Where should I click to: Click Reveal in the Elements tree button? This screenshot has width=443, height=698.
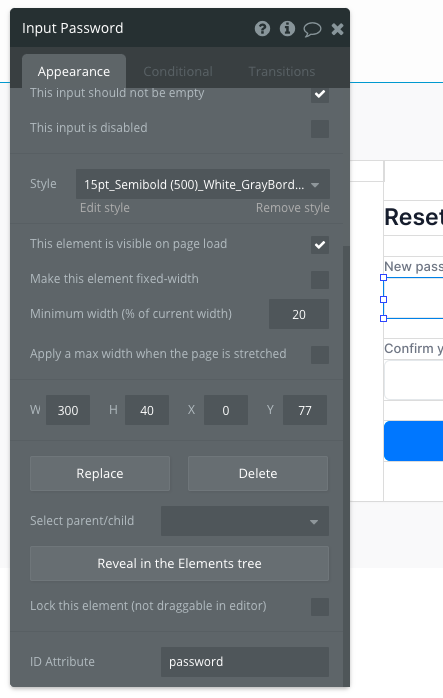[x=179, y=564]
